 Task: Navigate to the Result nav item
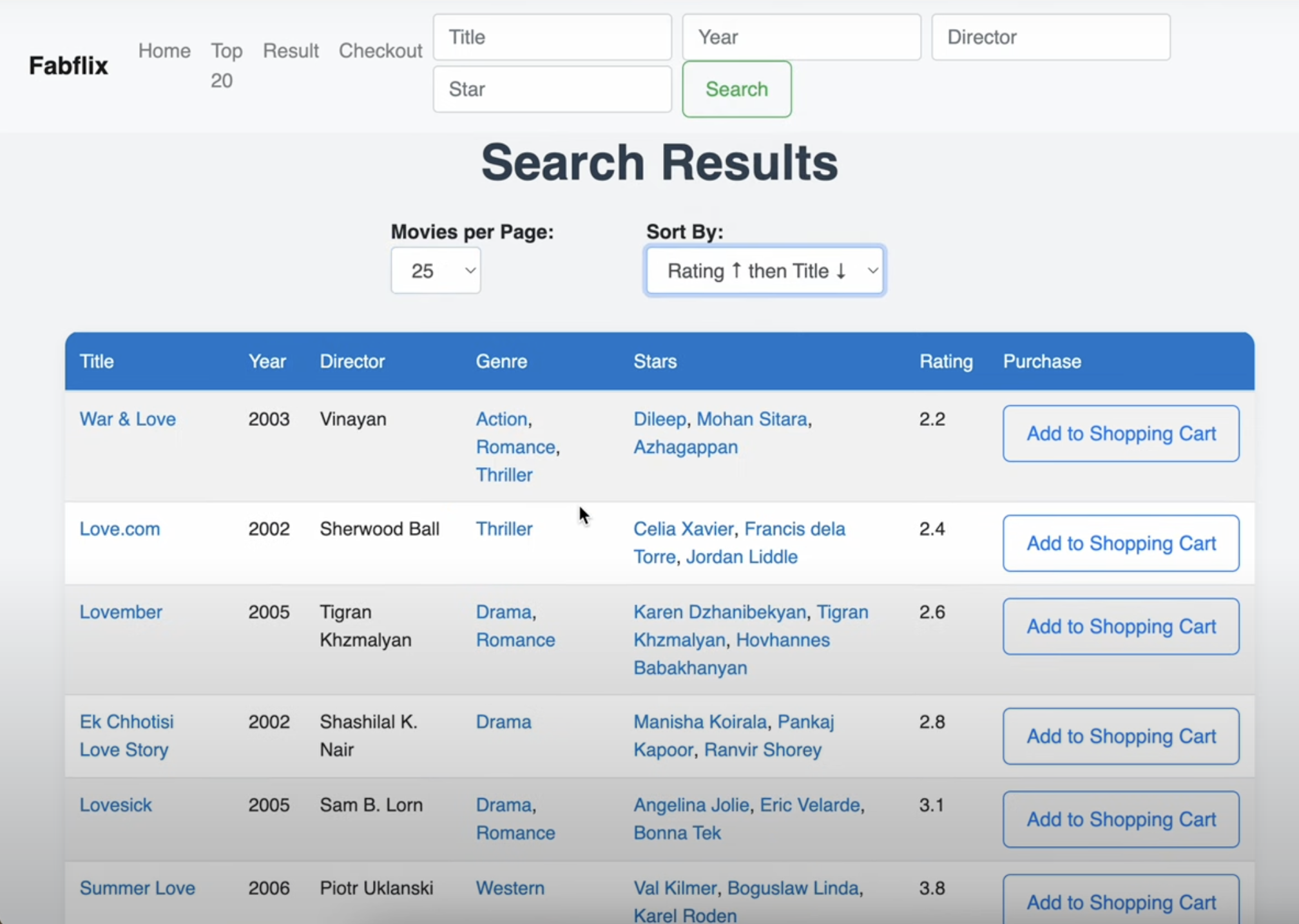point(291,51)
